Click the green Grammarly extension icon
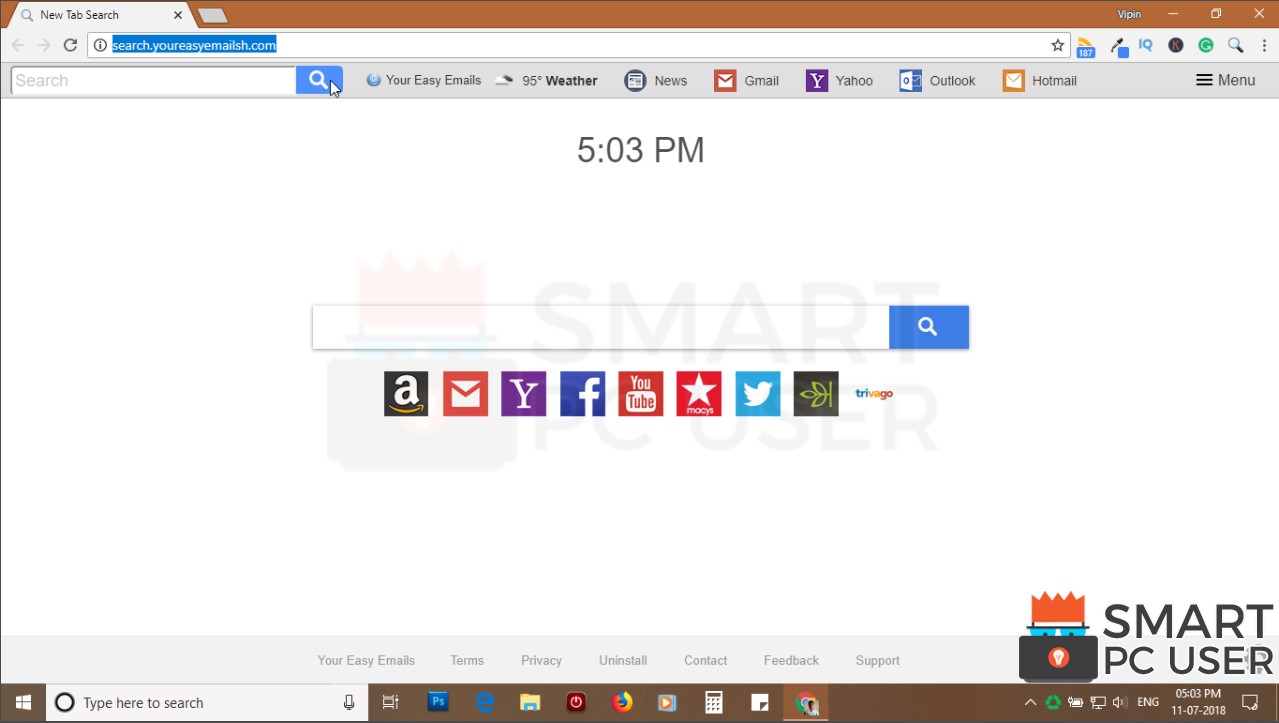This screenshot has height=723, width=1279. pyautogui.click(x=1206, y=45)
